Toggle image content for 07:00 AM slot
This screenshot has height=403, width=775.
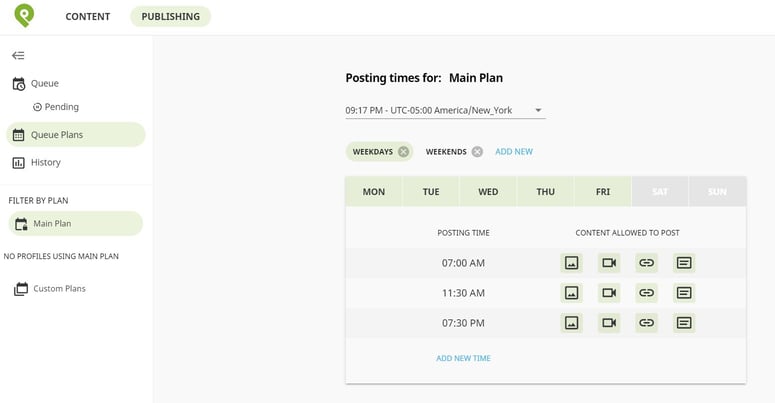pos(571,263)
